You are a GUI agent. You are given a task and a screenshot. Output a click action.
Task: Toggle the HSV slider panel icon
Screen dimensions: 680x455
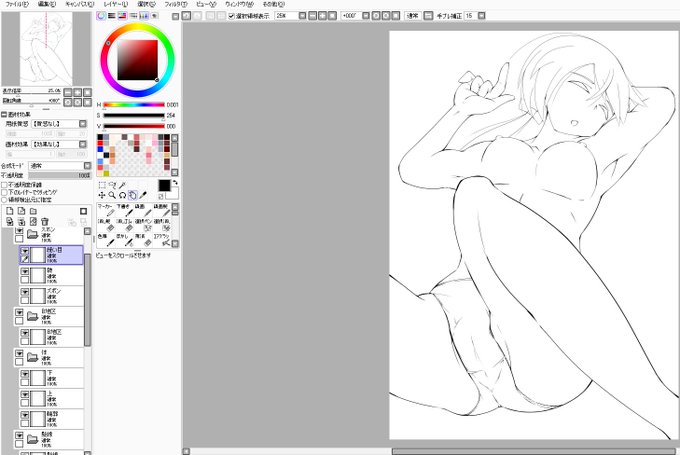click(122, 16)
